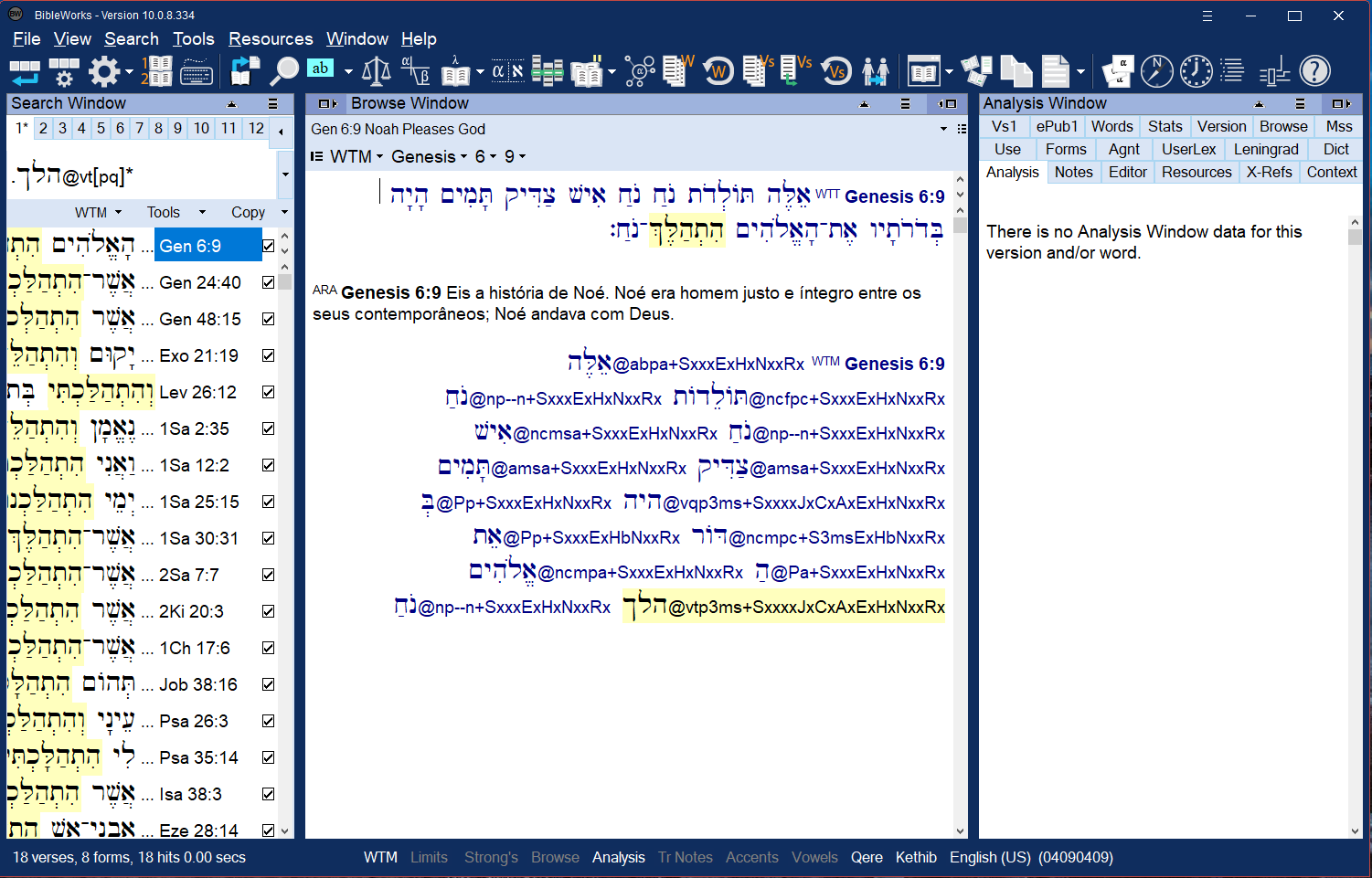Viewport: 1372px width, 878px height.
Task: Switch to the Leningrad tab
Action: pos(1265,149)
